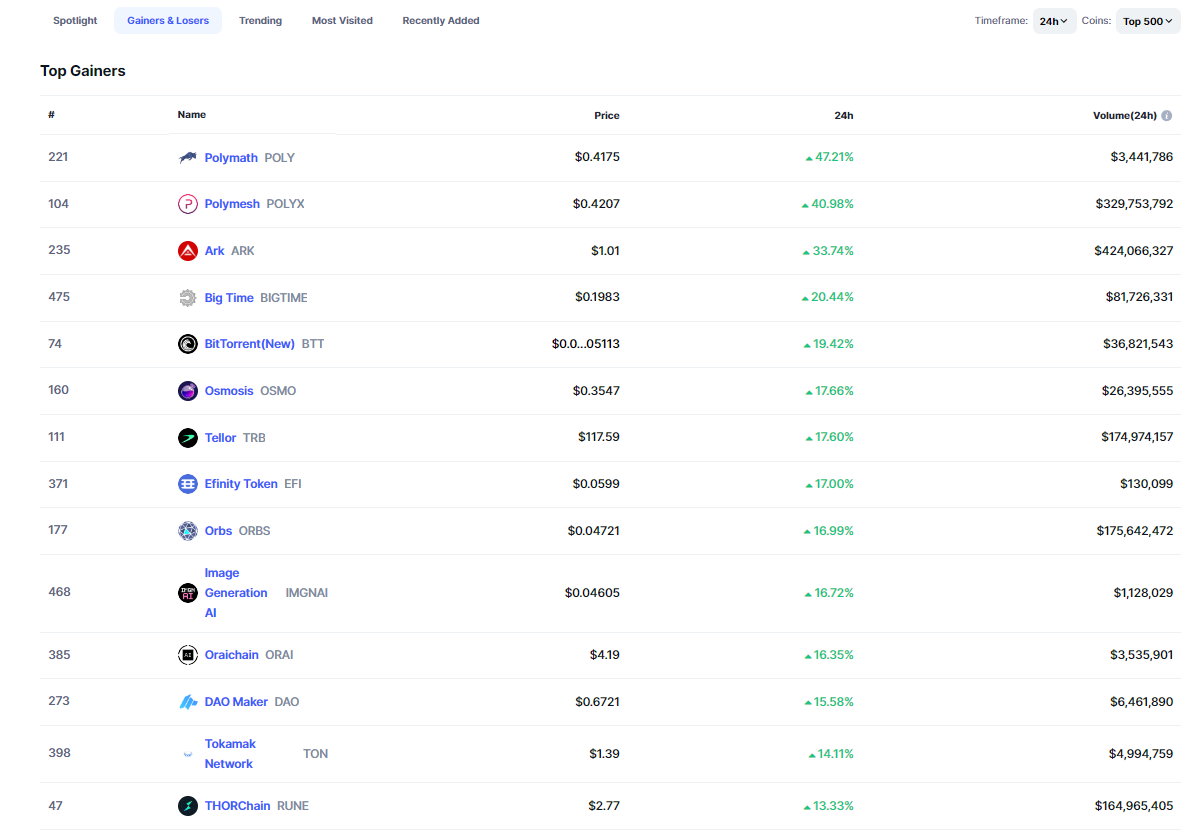Select the Recently Added tab
This screenshot has height=833, width=1198.
pyautogui.click(x=441, y=21)
